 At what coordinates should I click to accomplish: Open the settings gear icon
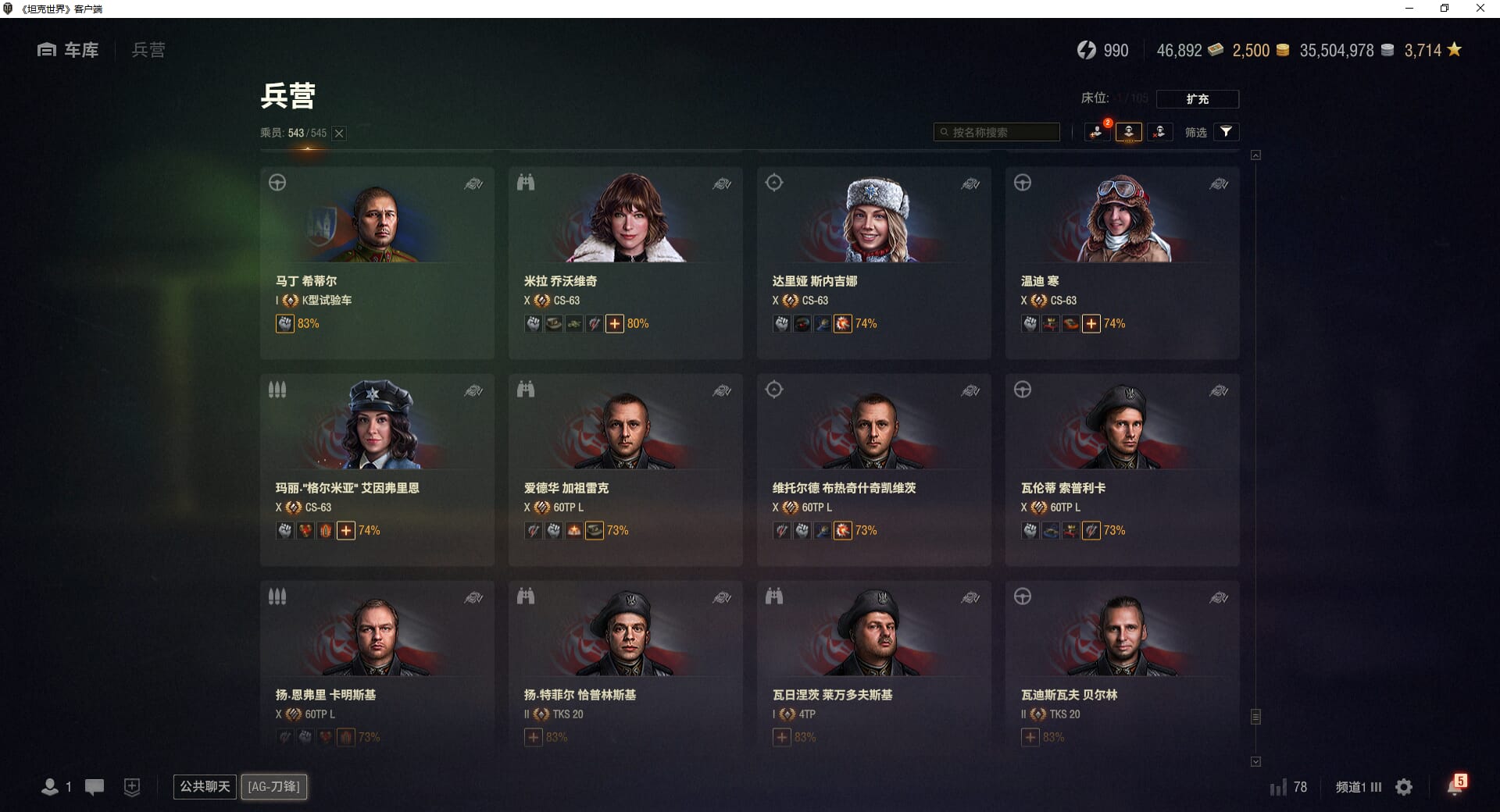point(1404,787)
